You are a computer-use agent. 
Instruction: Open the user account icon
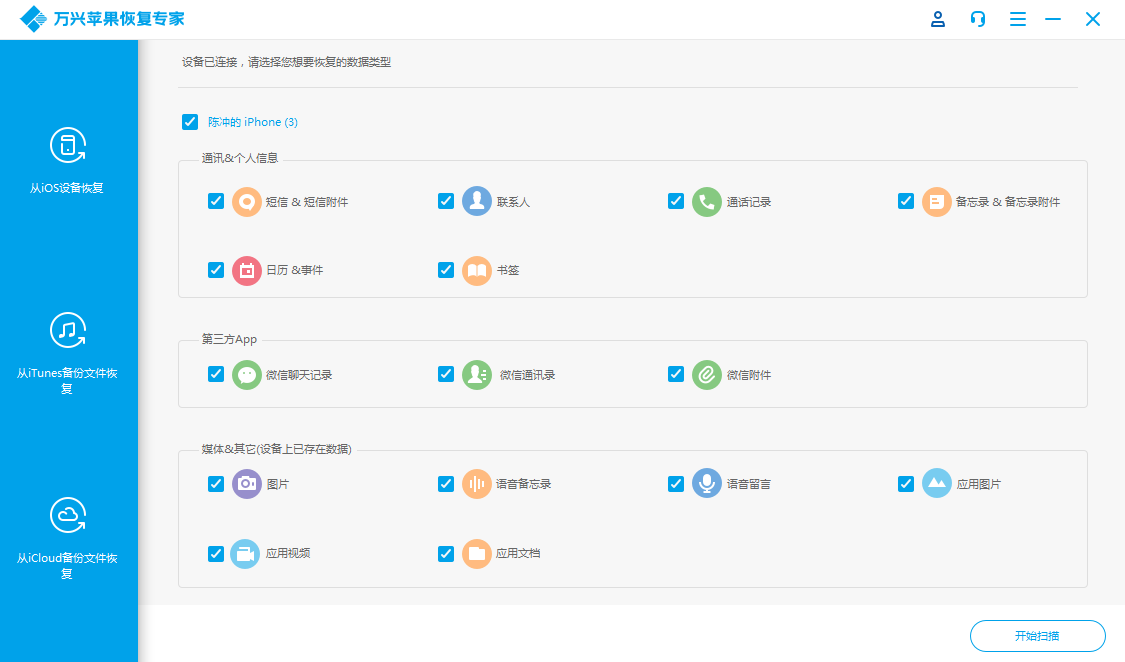coord(938,19)
